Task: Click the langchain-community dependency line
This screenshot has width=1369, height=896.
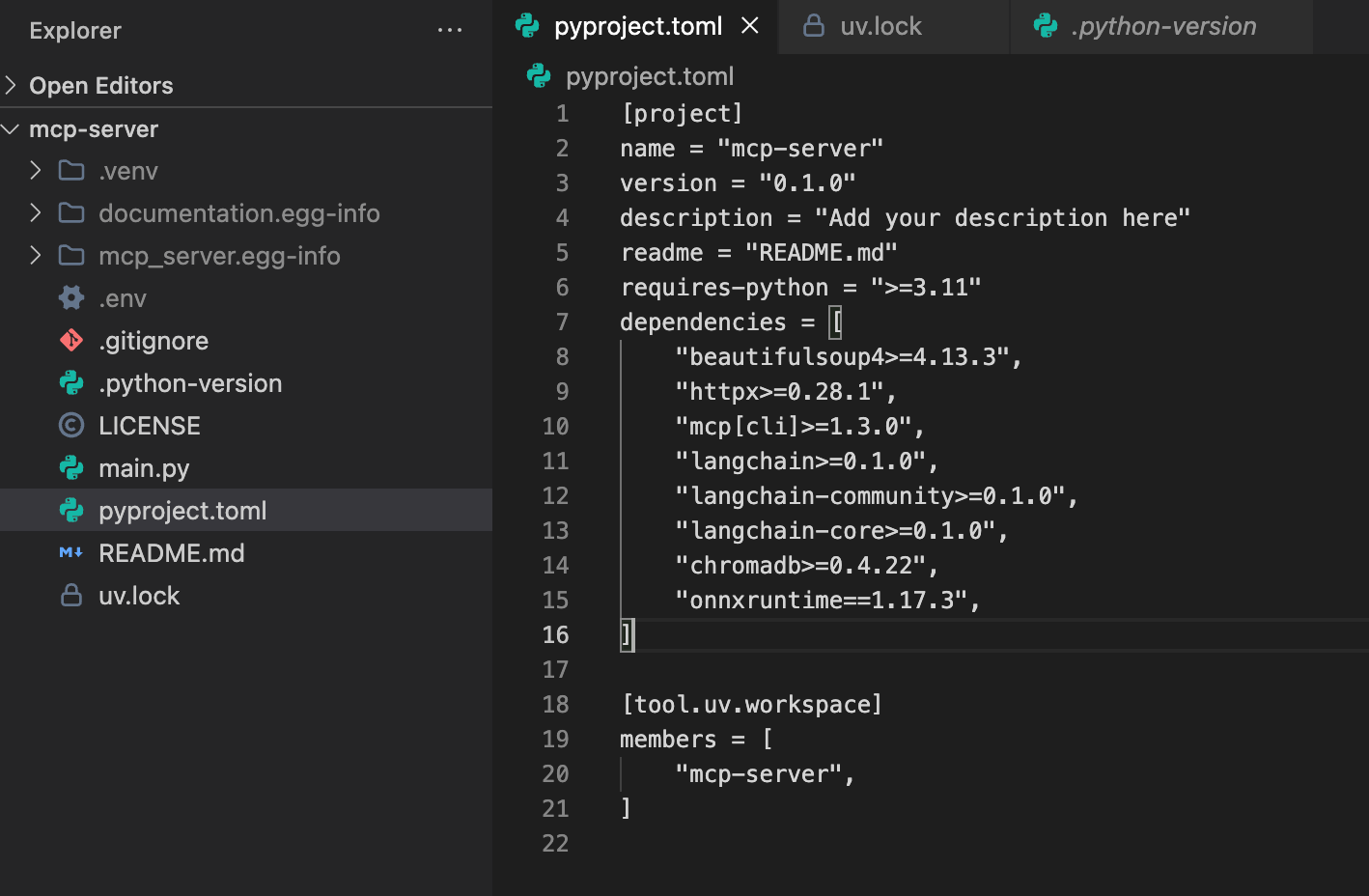Action: (x=876, y=495)
